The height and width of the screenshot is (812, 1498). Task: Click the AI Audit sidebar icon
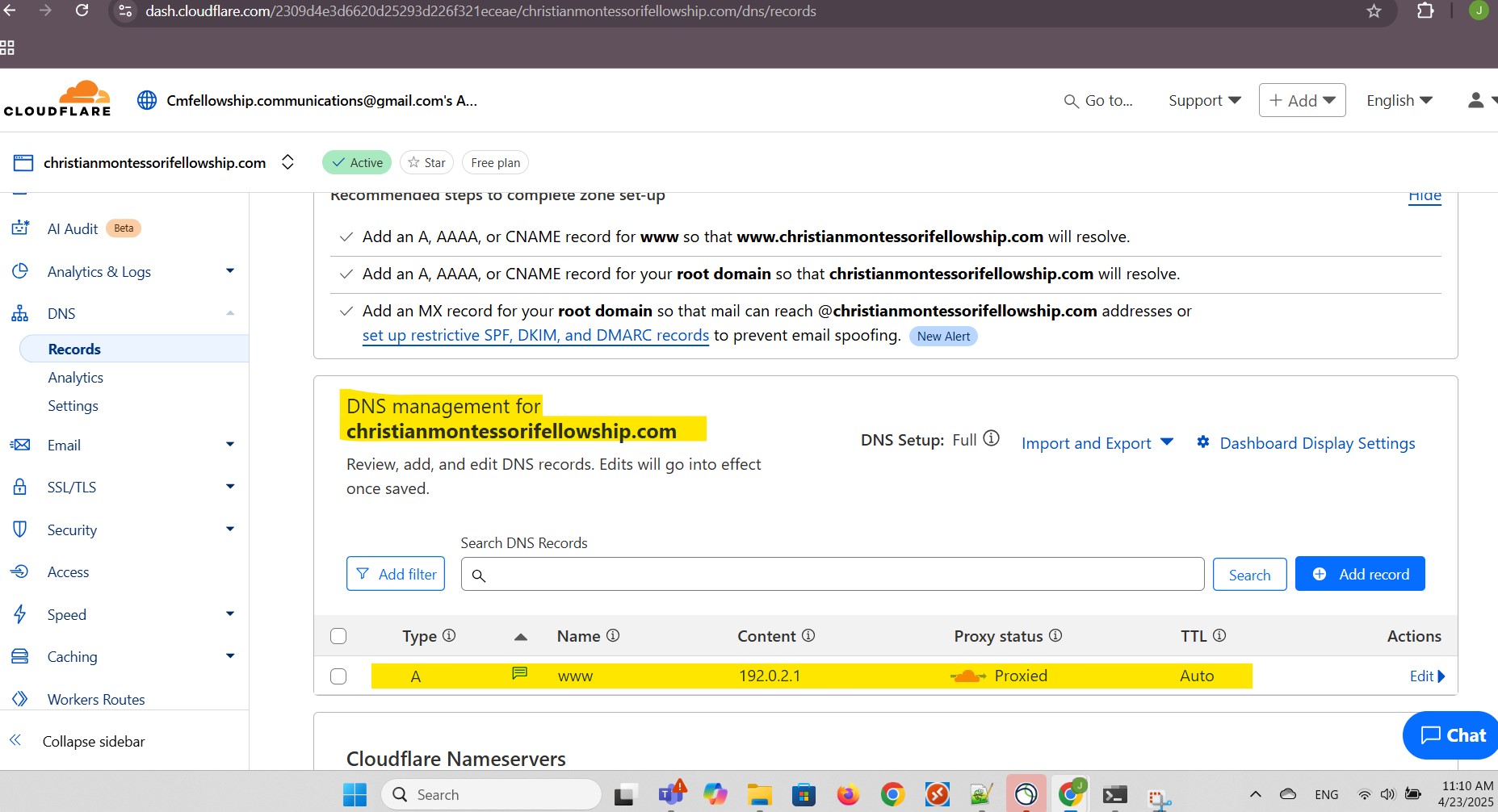coord(20,228)
